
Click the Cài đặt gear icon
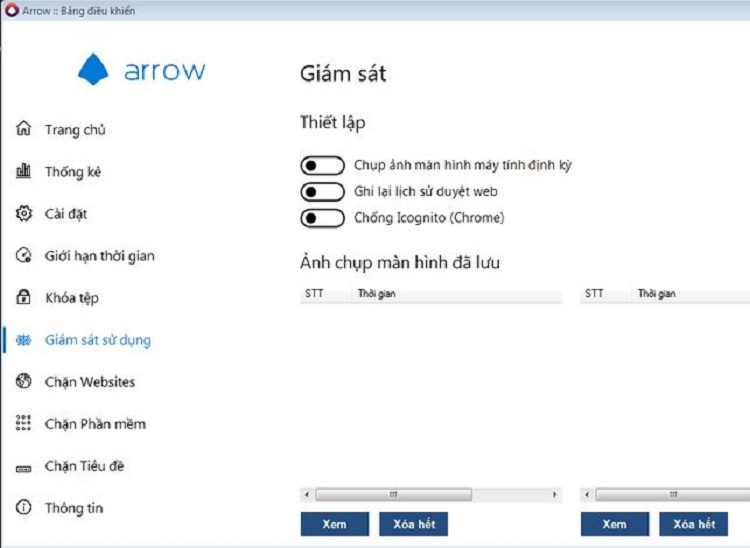click(x=23, y=213)
